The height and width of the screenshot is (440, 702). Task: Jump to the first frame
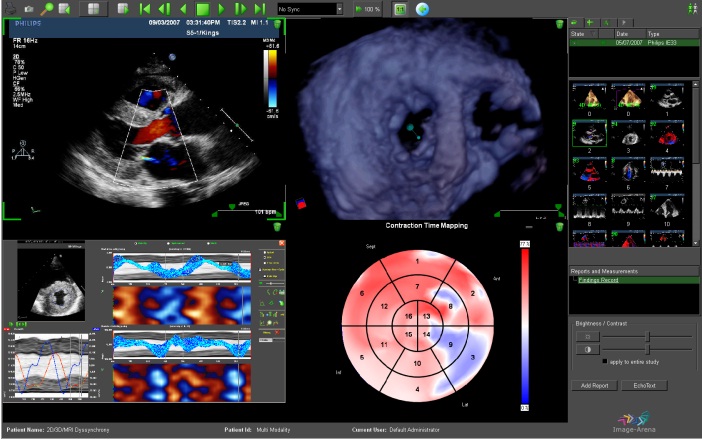pyautogui.click(x=145, y=9)
